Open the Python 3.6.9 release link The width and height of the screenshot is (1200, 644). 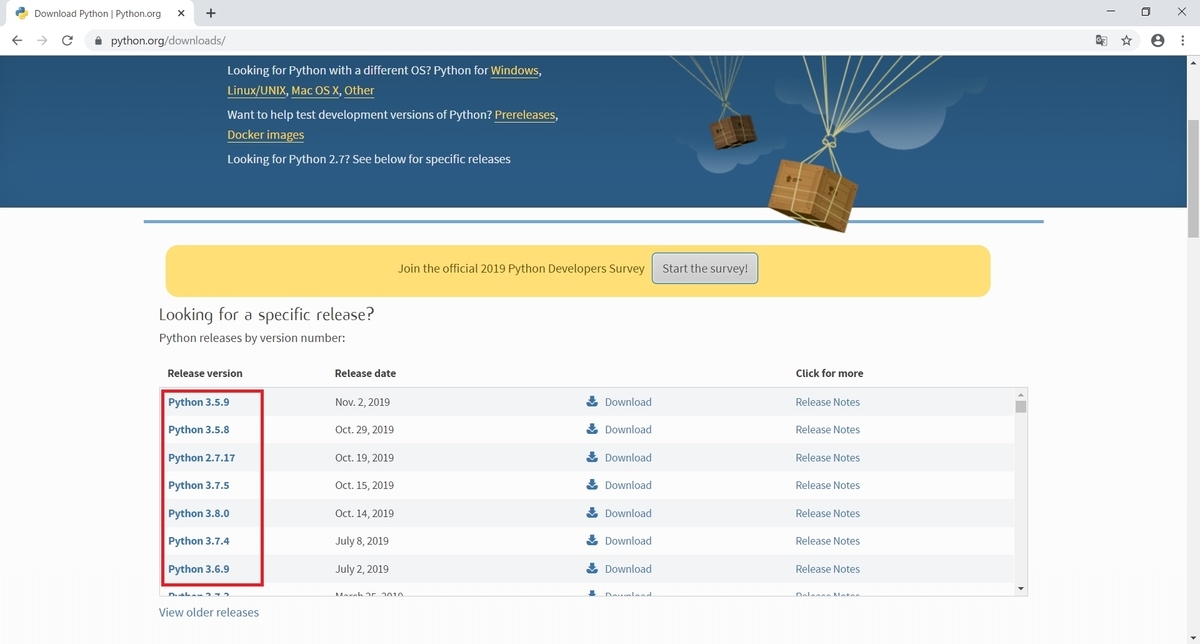coord(198,569)
